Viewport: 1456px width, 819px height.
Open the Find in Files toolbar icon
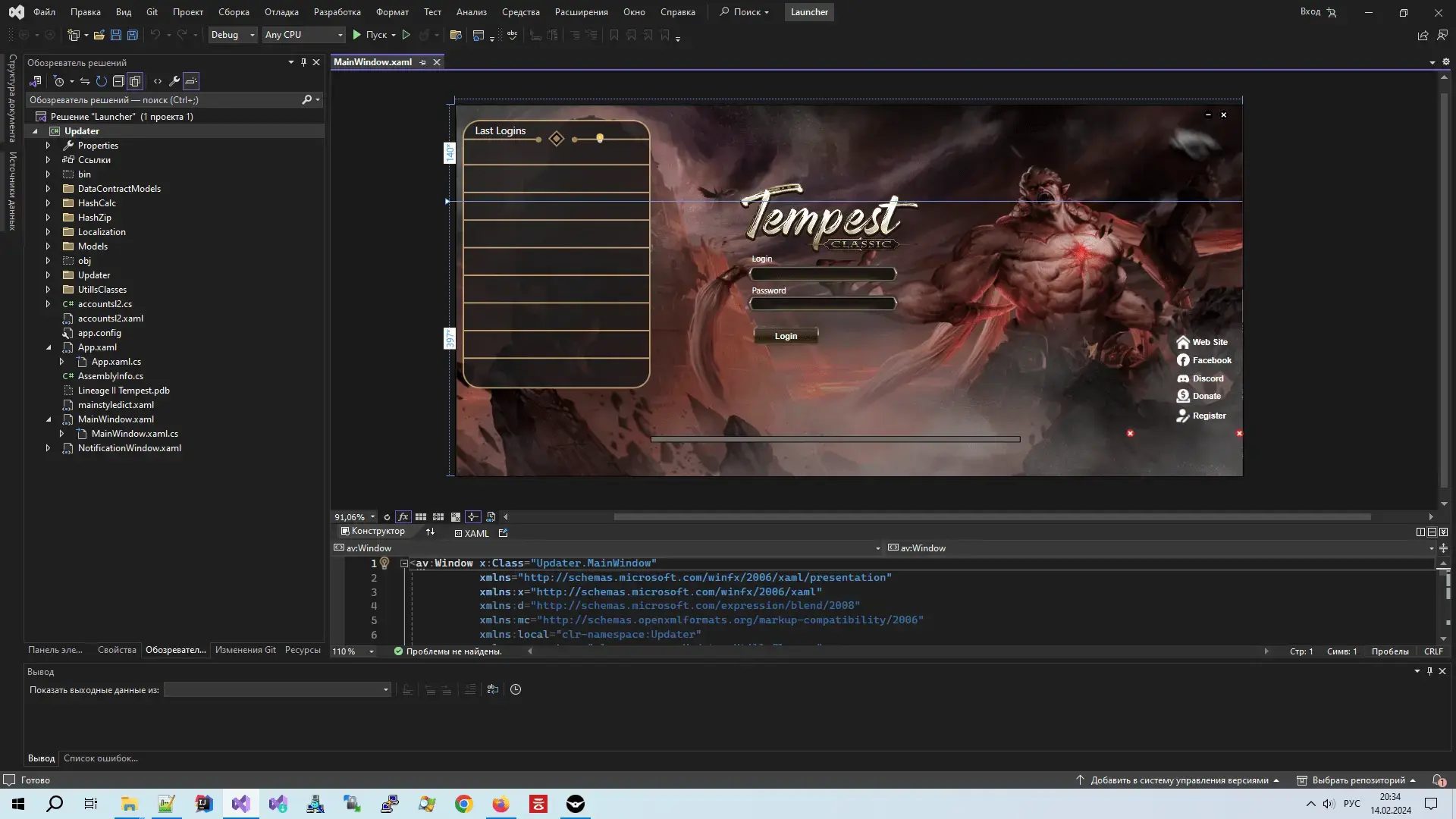pyautogui.click(x=456, y=35)
